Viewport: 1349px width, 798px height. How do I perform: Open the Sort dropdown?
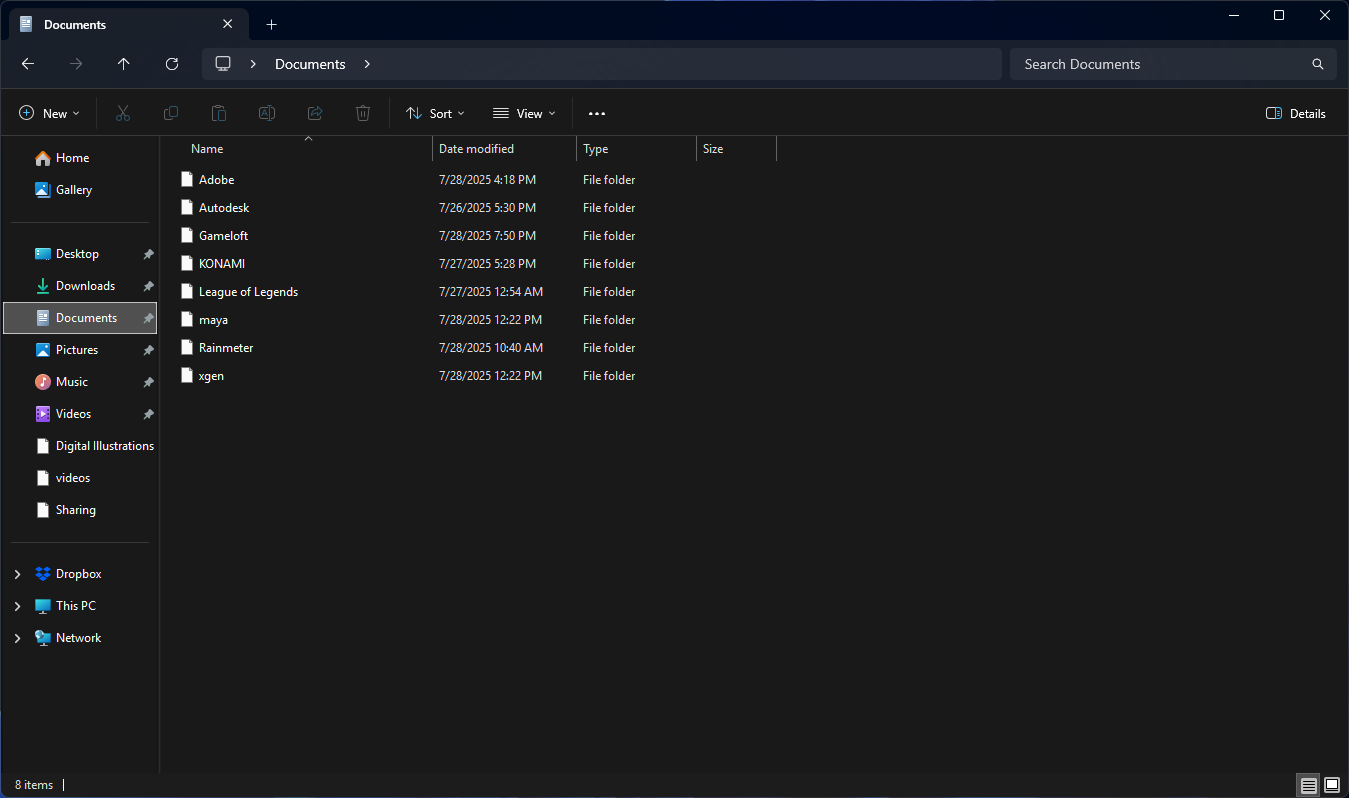(x=435, y=113)
